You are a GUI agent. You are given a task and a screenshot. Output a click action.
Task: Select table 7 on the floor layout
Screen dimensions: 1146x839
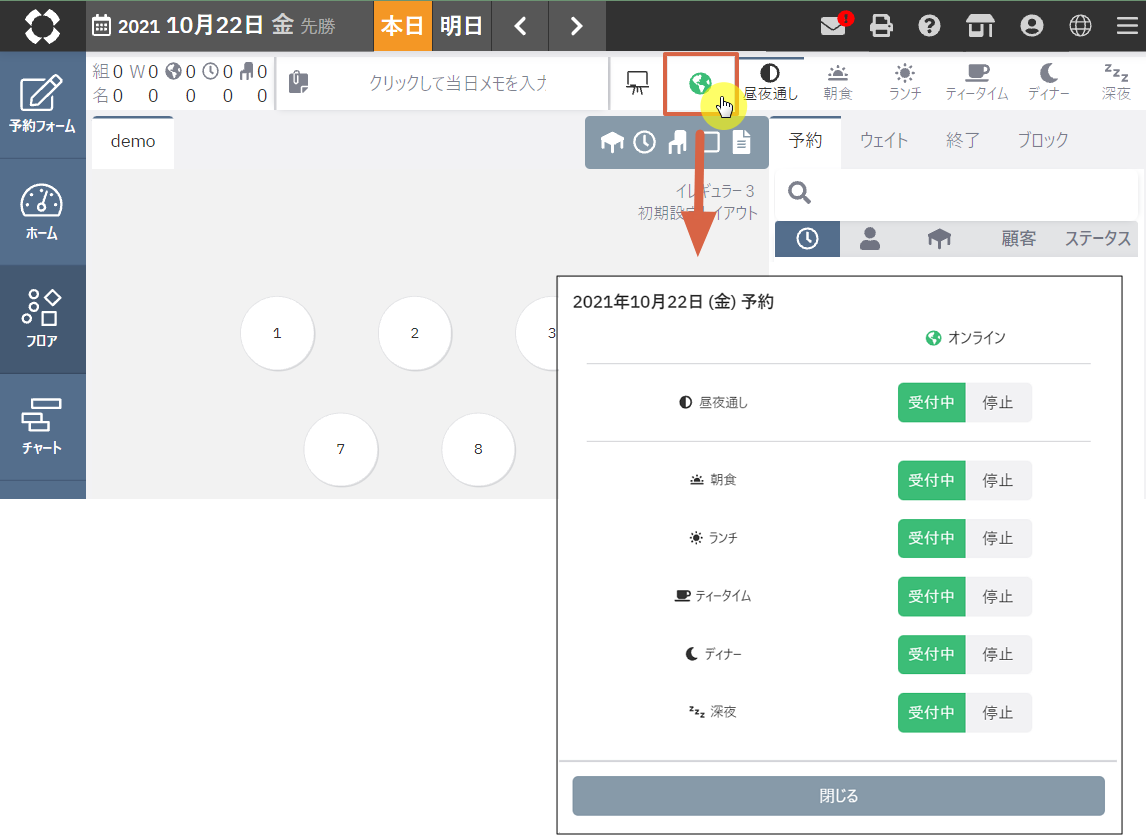click(x=340, y=450)
